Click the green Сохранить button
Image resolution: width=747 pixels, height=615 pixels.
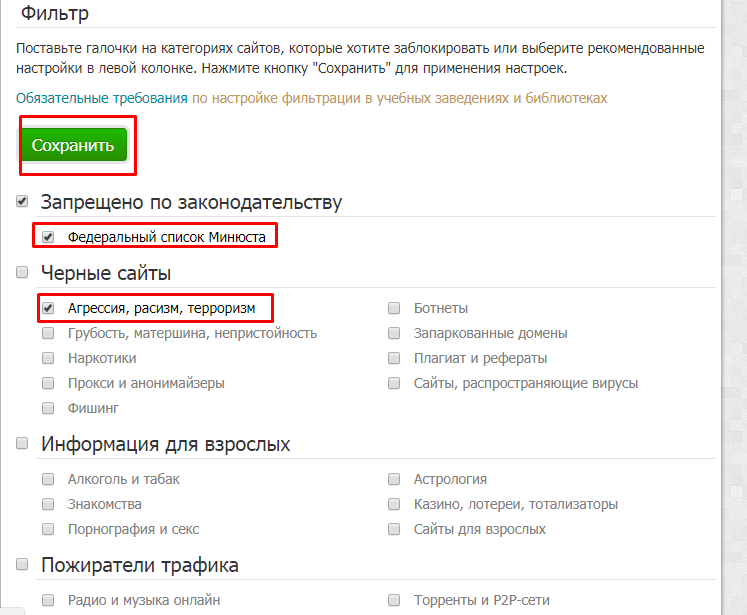click(x=74, y=145)
